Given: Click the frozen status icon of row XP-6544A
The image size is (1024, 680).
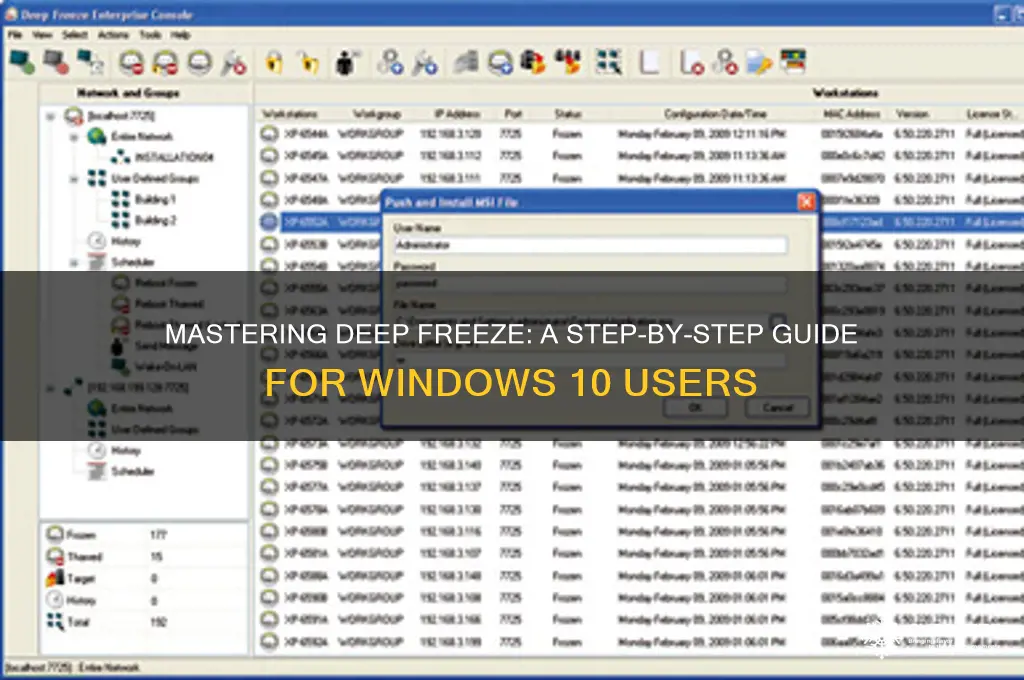Looking at the screenshot, I should coord(269,134).
